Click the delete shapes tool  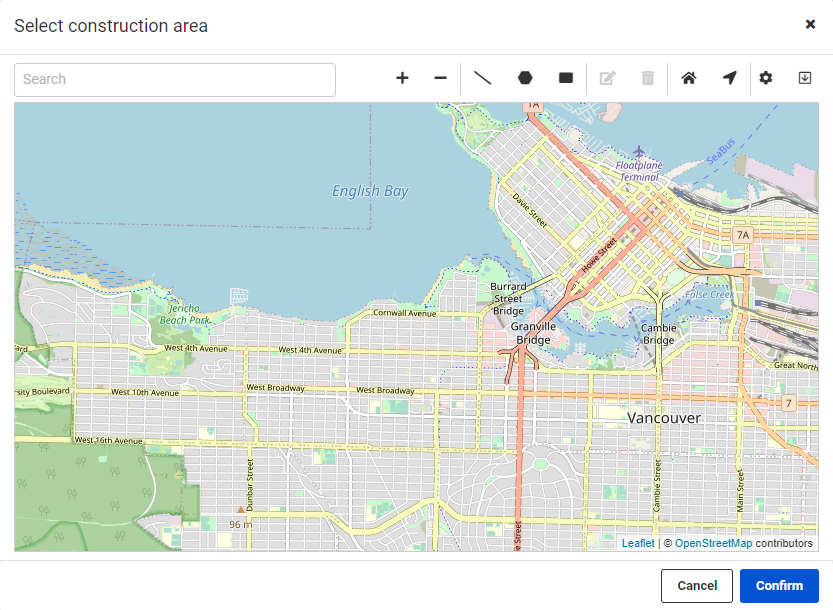coord(647,77)
